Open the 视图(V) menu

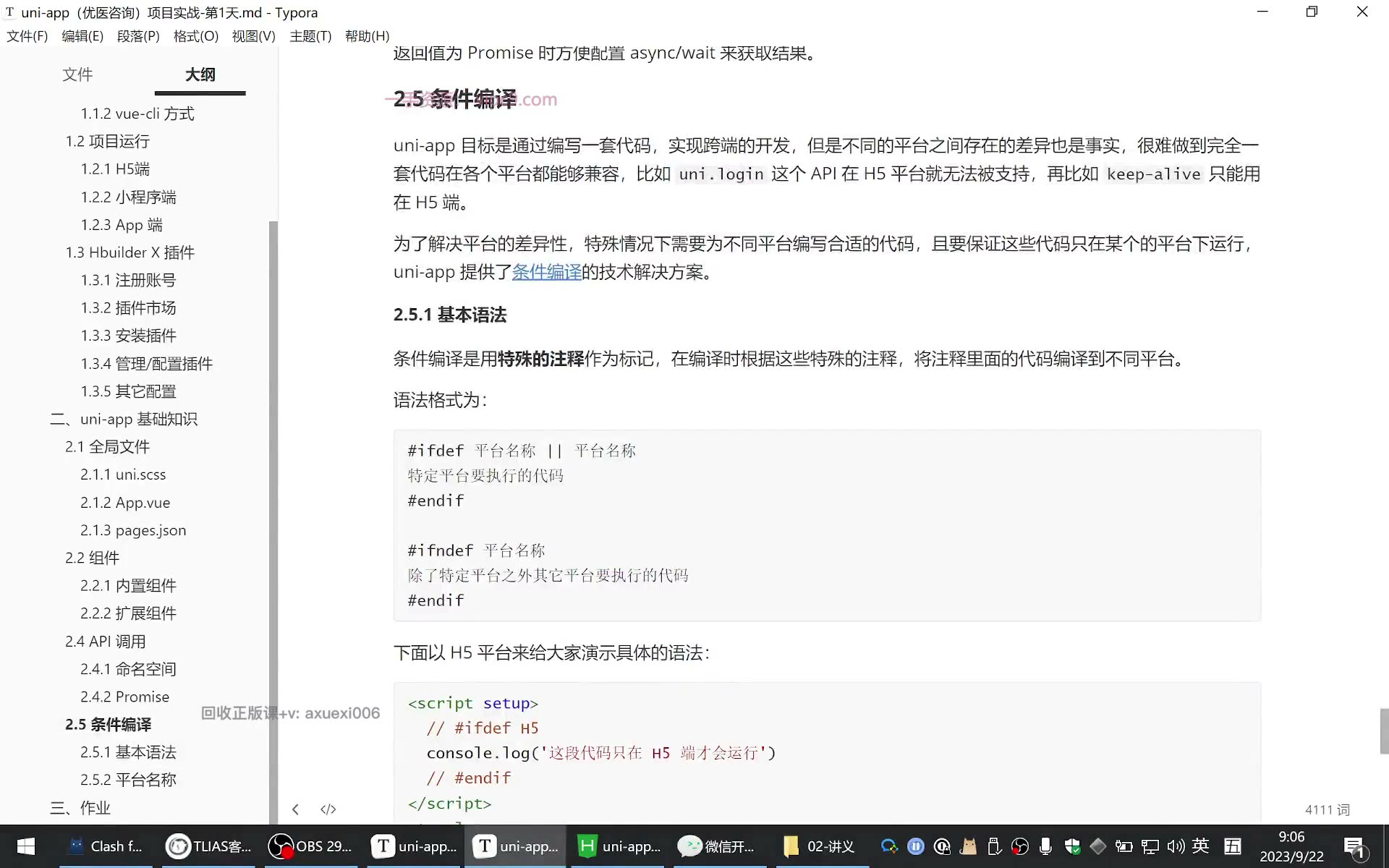click(x=253, y=36)
